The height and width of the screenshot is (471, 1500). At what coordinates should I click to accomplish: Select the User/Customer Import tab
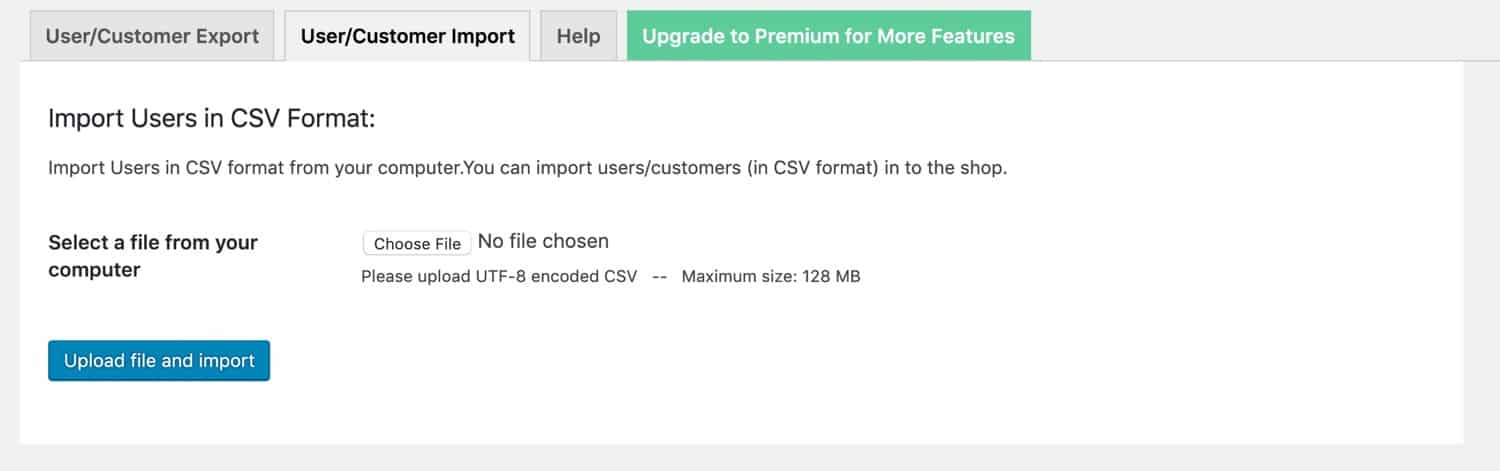(x=407, y=37)
